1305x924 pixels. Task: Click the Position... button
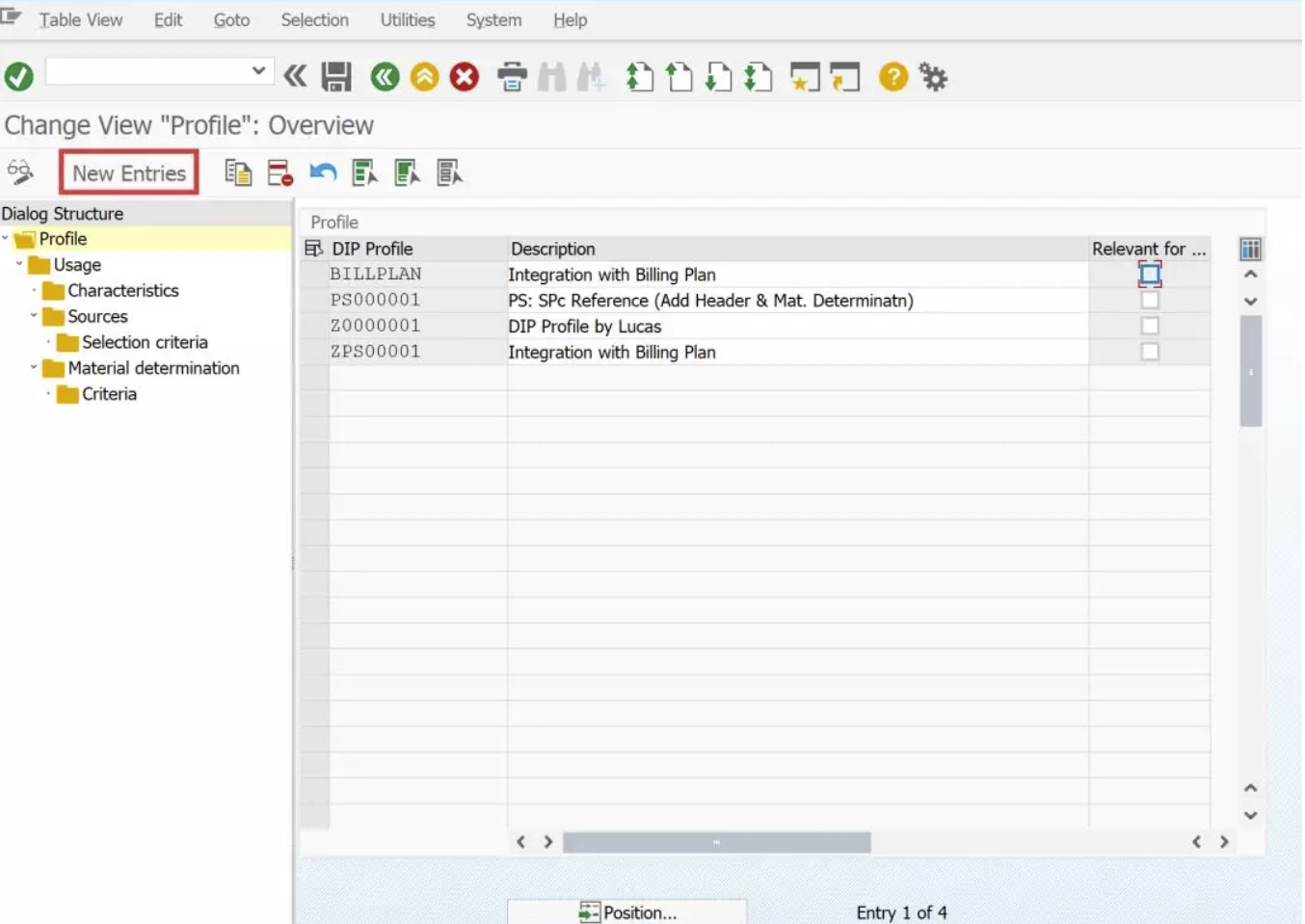[x=627, y=911]
